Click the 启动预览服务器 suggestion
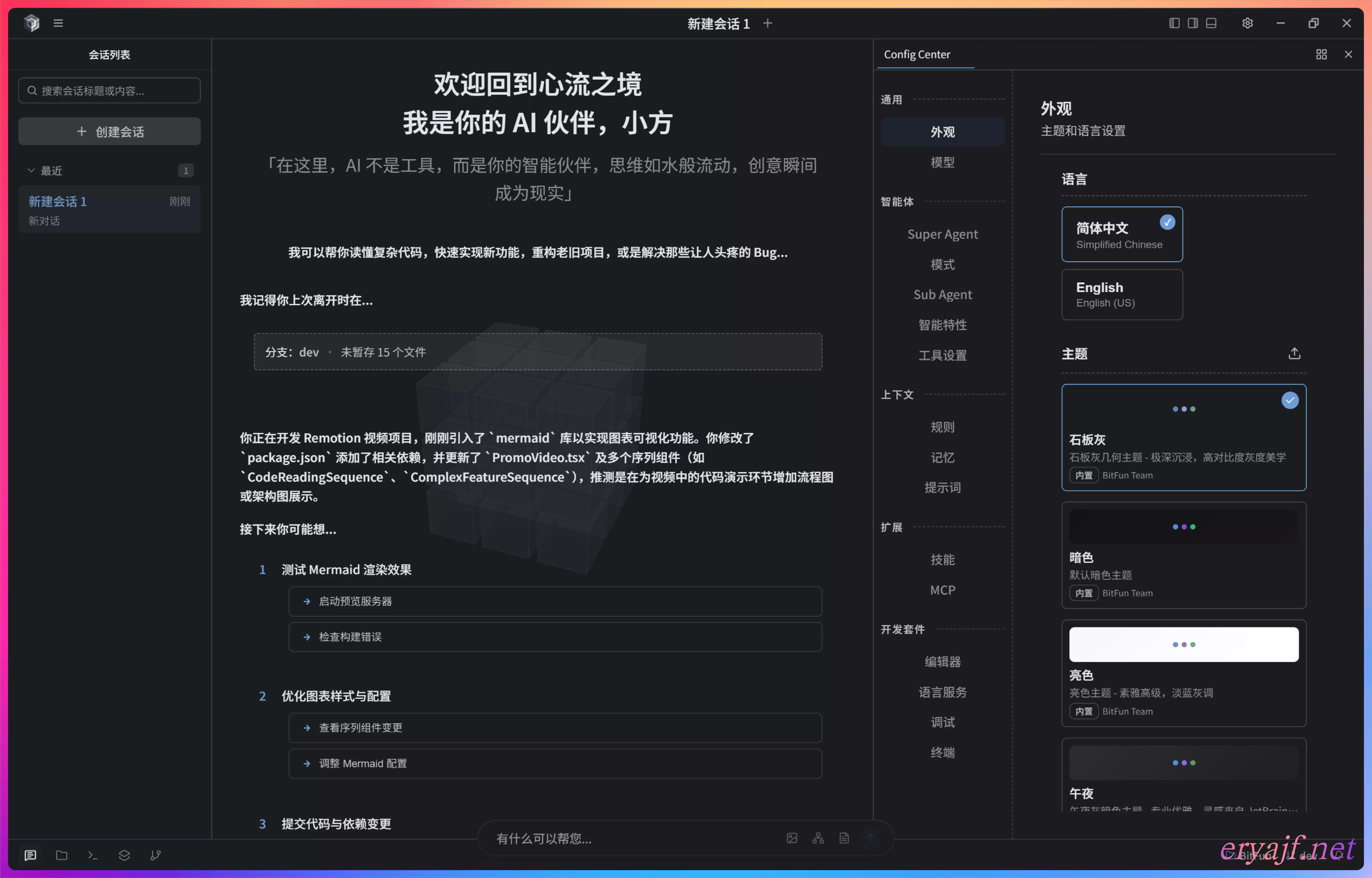The image size is (1372, 878). tap(555, 601)
